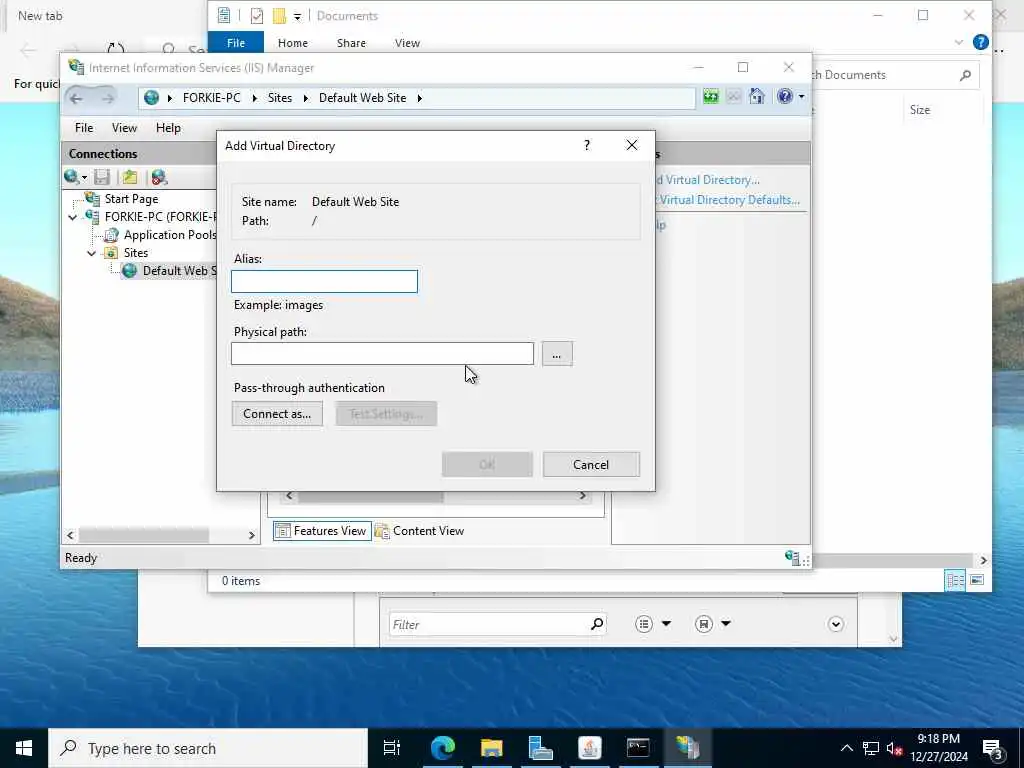Switch to the Features View tab
The width and height of the screenshot is (1024, 768).
pyautogui.click(x=322, y=531)
